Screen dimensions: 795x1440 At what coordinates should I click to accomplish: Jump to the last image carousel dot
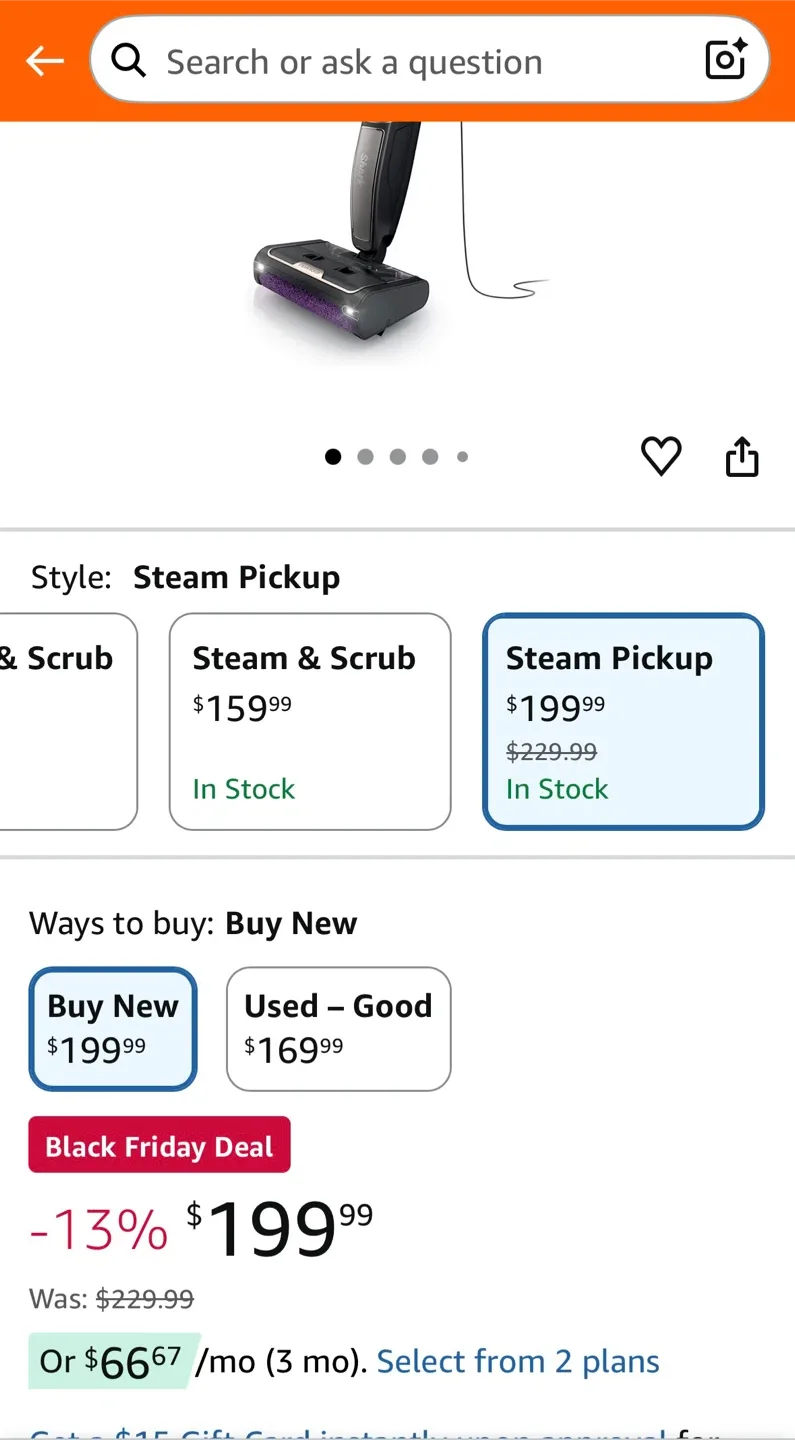pyautogui.click(x=462, y=456)
